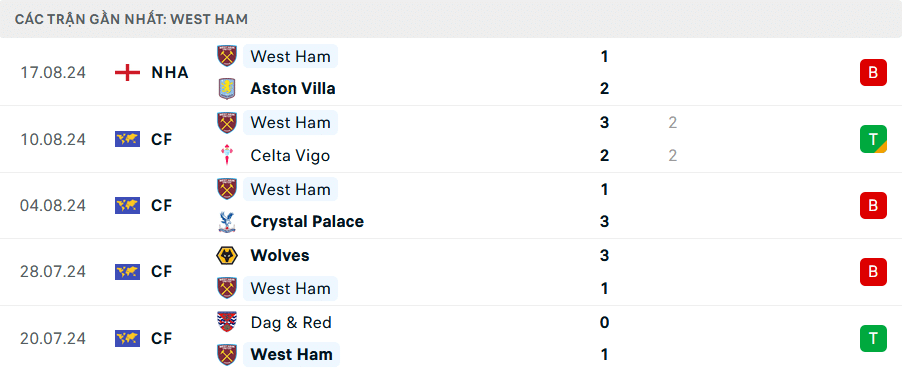Click the red B badge for the Aston Villa match
Viewport: 902px width, 369px height.
tap(873, 73)
